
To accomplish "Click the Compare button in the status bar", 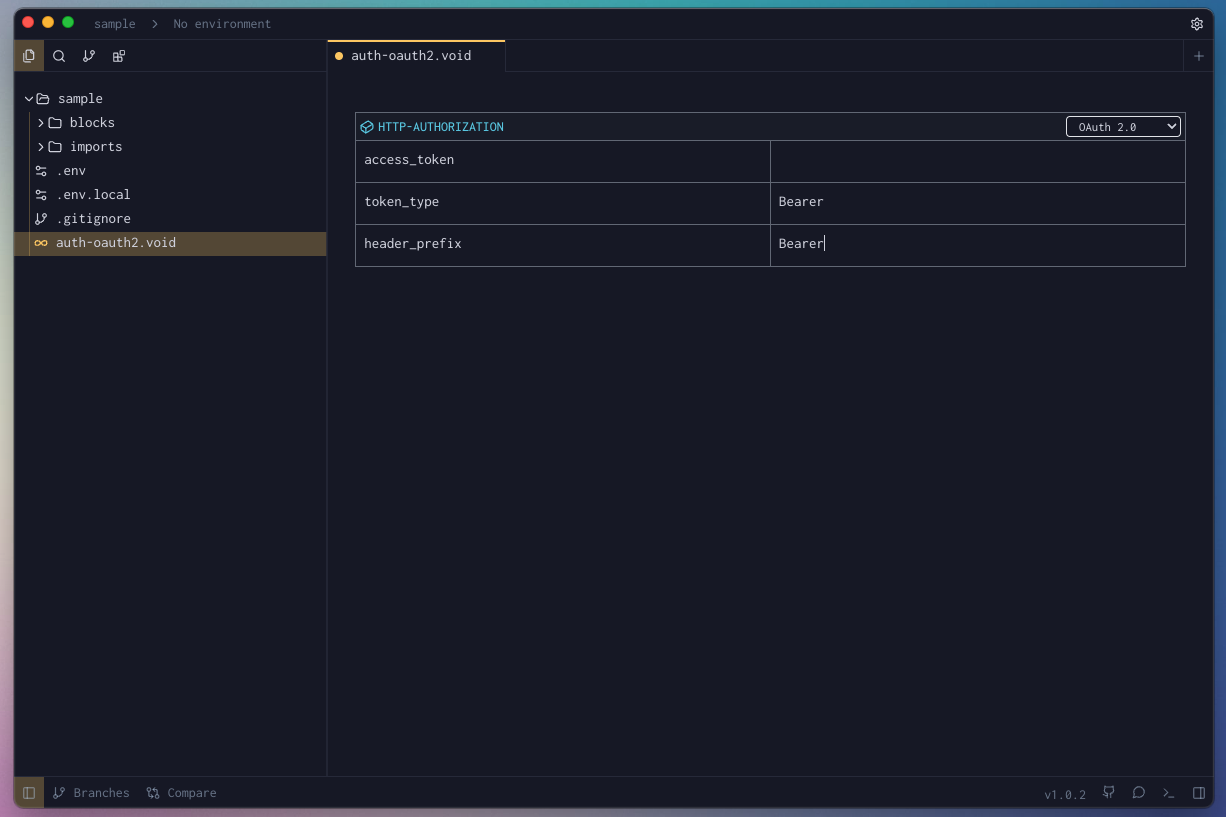I will [181, 792].
